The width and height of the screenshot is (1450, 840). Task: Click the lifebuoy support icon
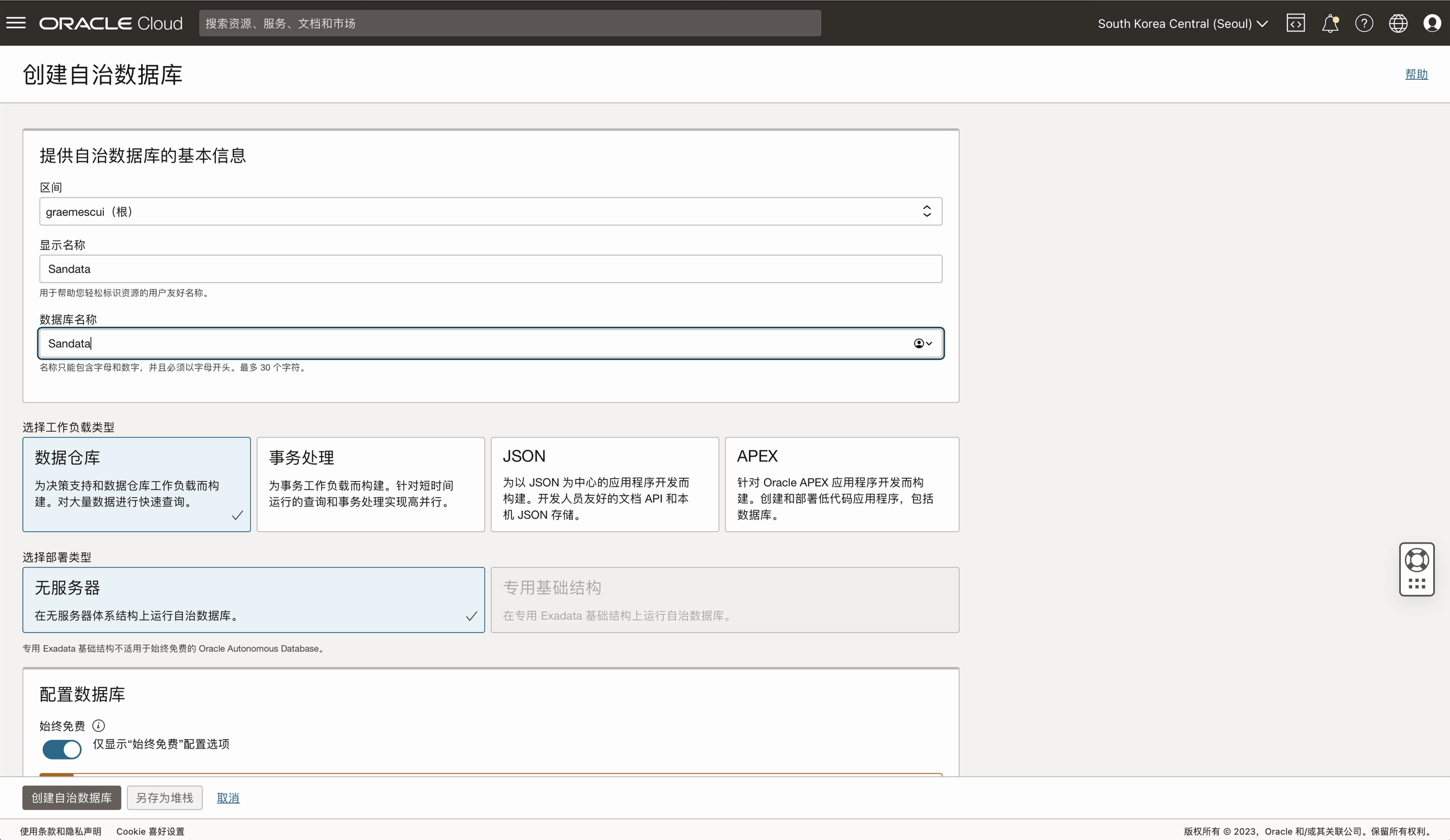1417,560
